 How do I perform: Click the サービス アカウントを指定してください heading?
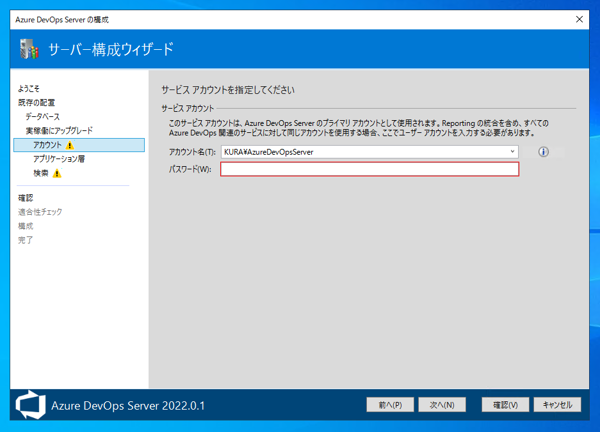[x=228, y=90]
